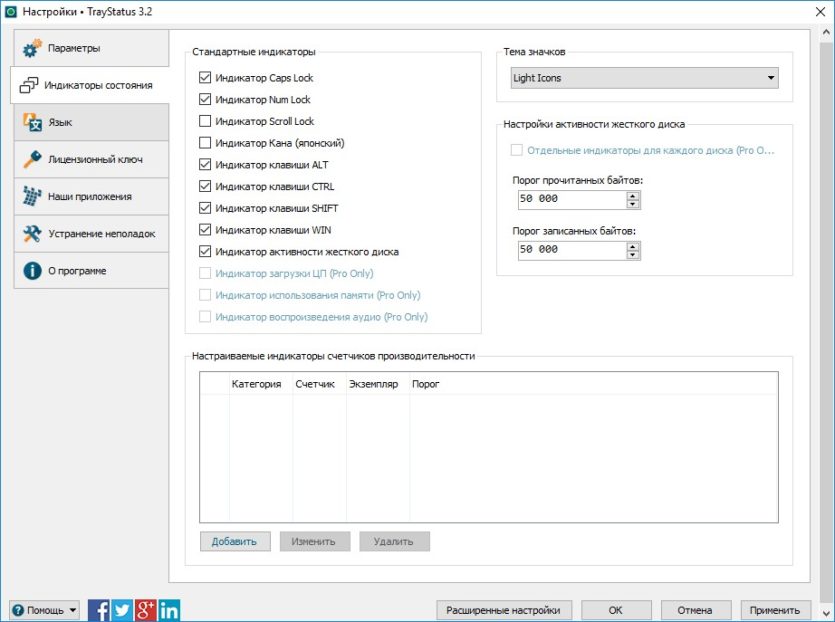Viewport: 835px width, 622px height.
Task: Click the Лицензионный ключ key icon
Action: coord(32,159)
